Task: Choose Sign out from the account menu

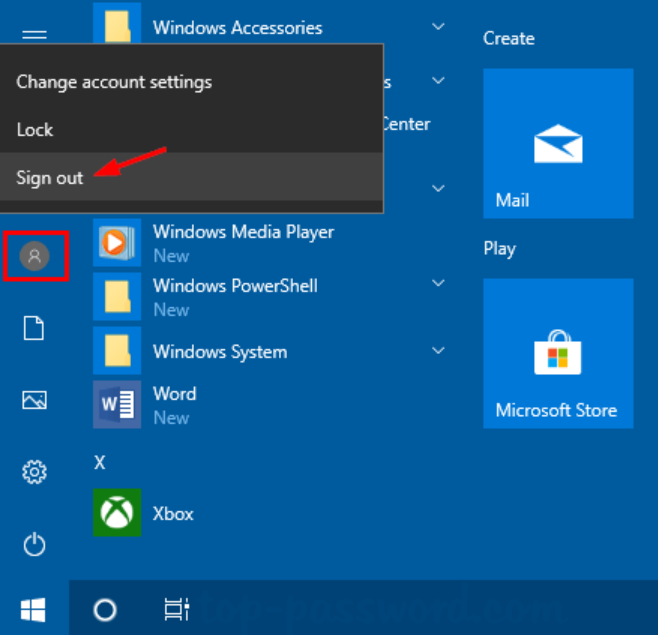Action: coord(191,177)
